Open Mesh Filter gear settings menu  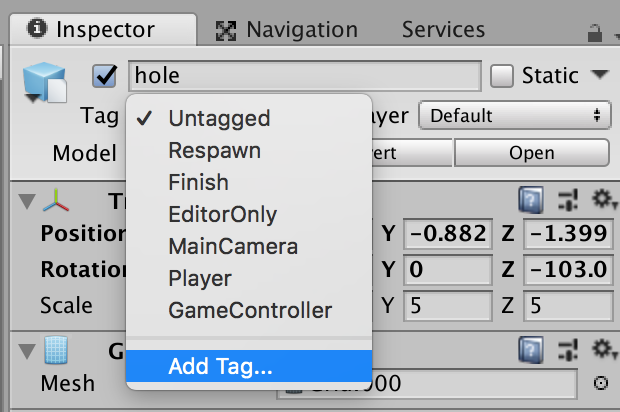pyautogui.click(x=604, y=350)
